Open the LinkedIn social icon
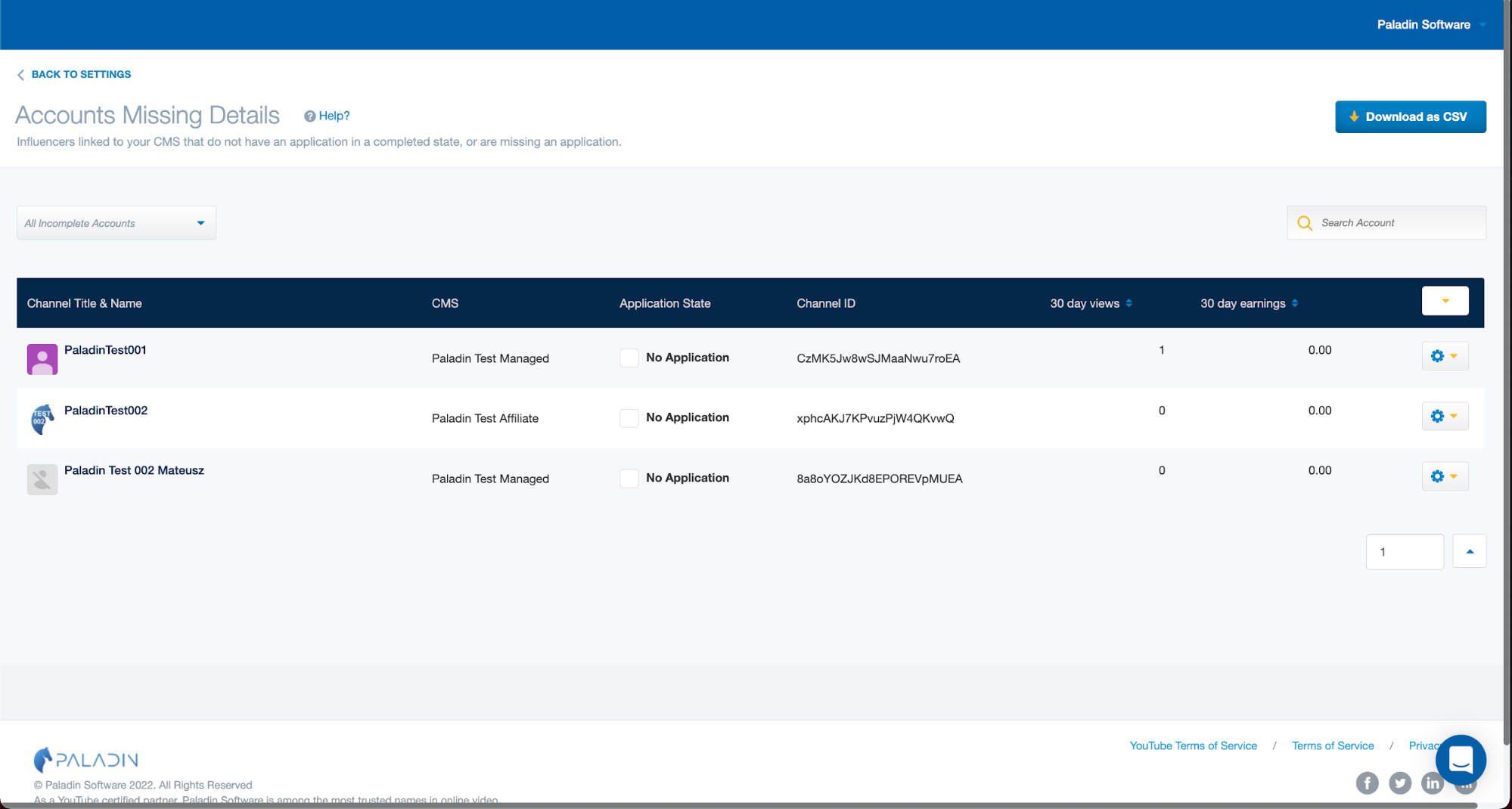1512x809 pixels. [1433, 783]
